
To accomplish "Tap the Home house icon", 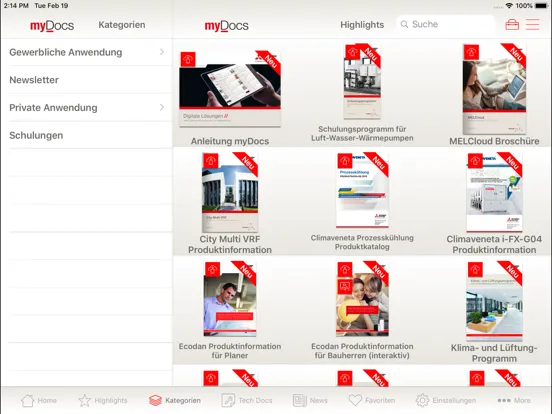I will 27,400.
